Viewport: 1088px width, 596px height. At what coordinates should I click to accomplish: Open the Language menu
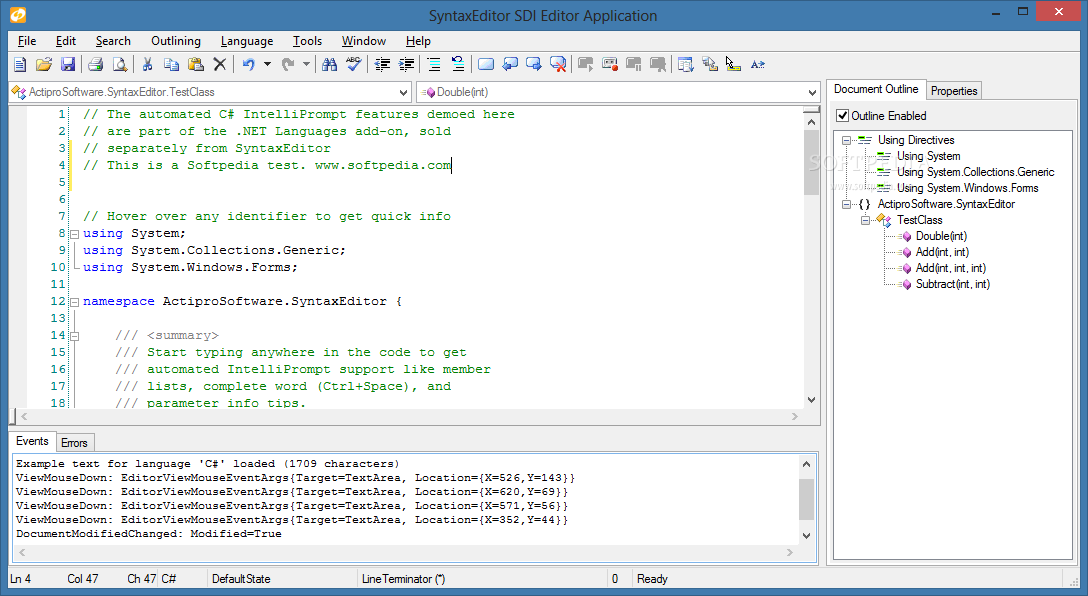[247, 41]
